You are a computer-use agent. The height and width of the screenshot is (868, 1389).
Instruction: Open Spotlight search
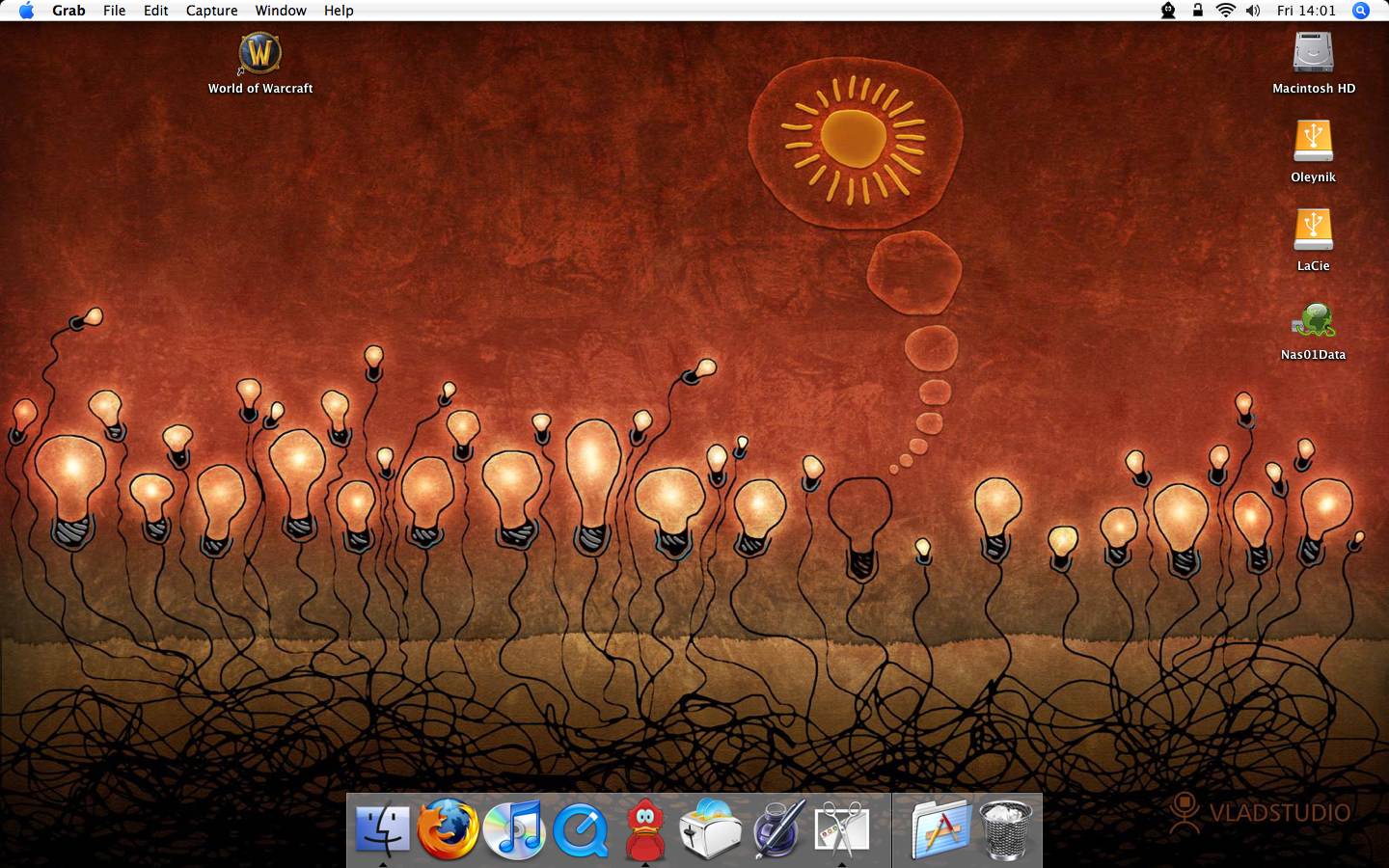click(1361, 11)
